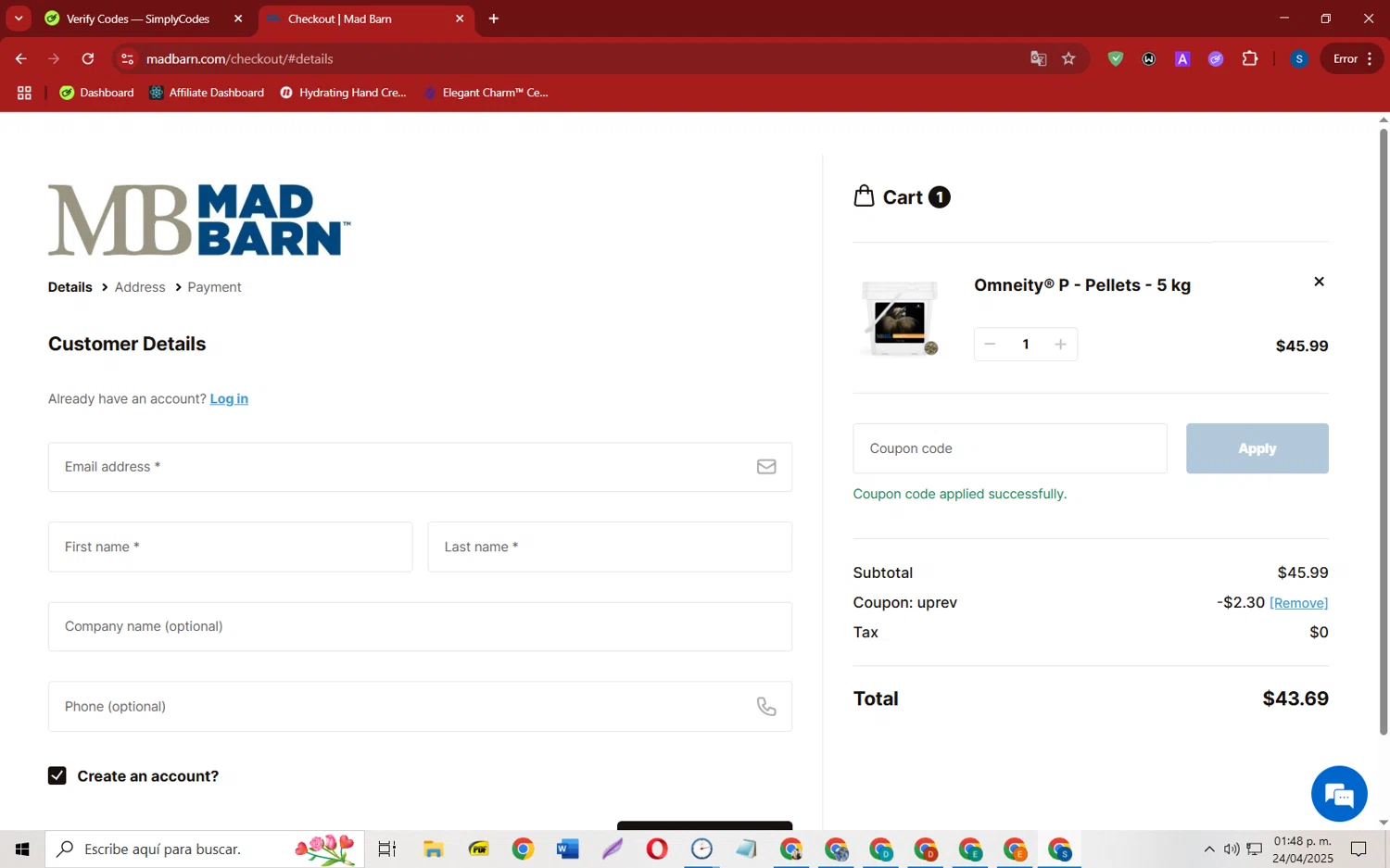The height and width of the screenshot is (868, 1390).
Task: Click the purple A extension icon
Action: (x=1182, y=58)
